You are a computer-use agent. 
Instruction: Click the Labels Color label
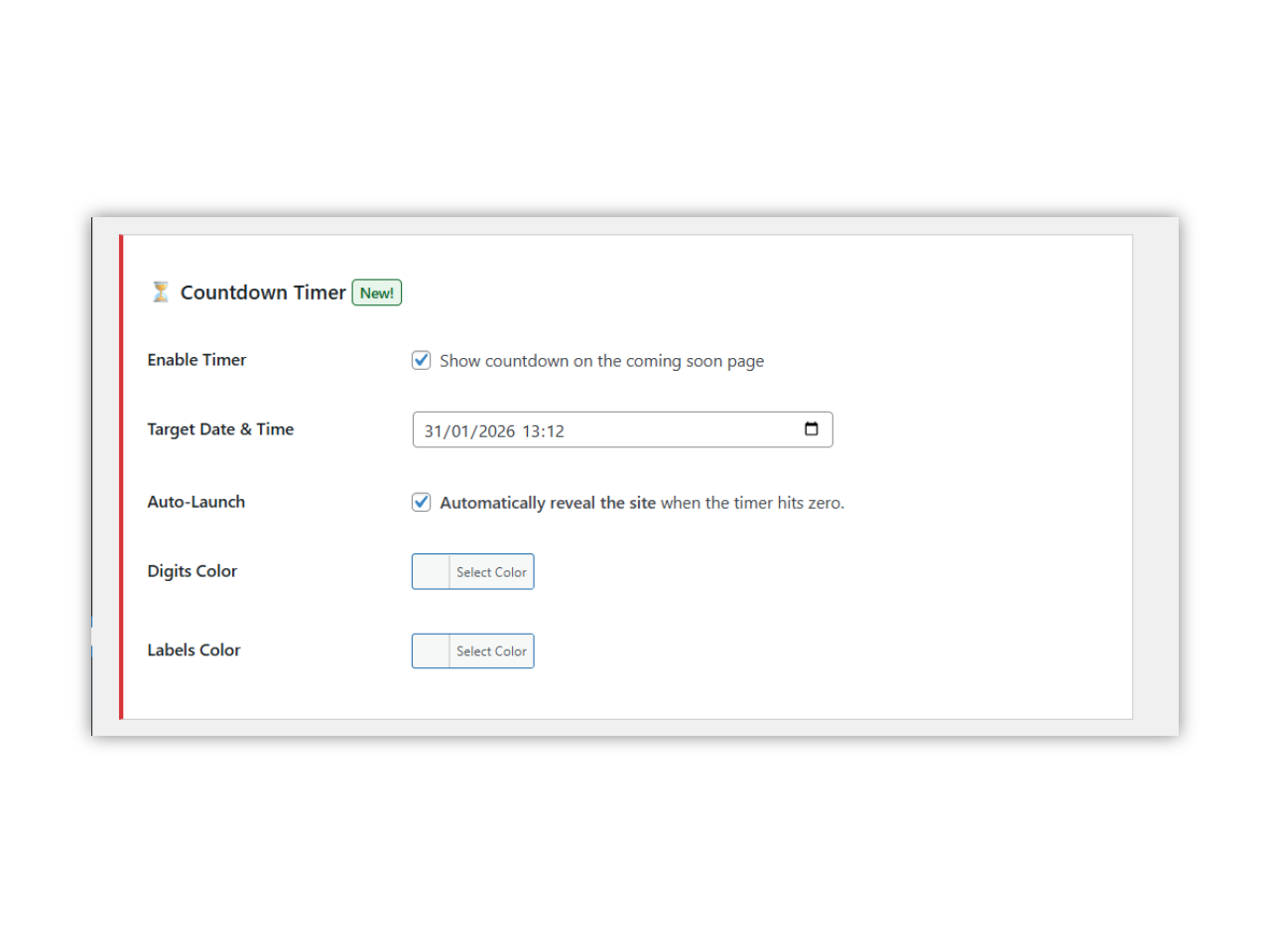(194, 651)
